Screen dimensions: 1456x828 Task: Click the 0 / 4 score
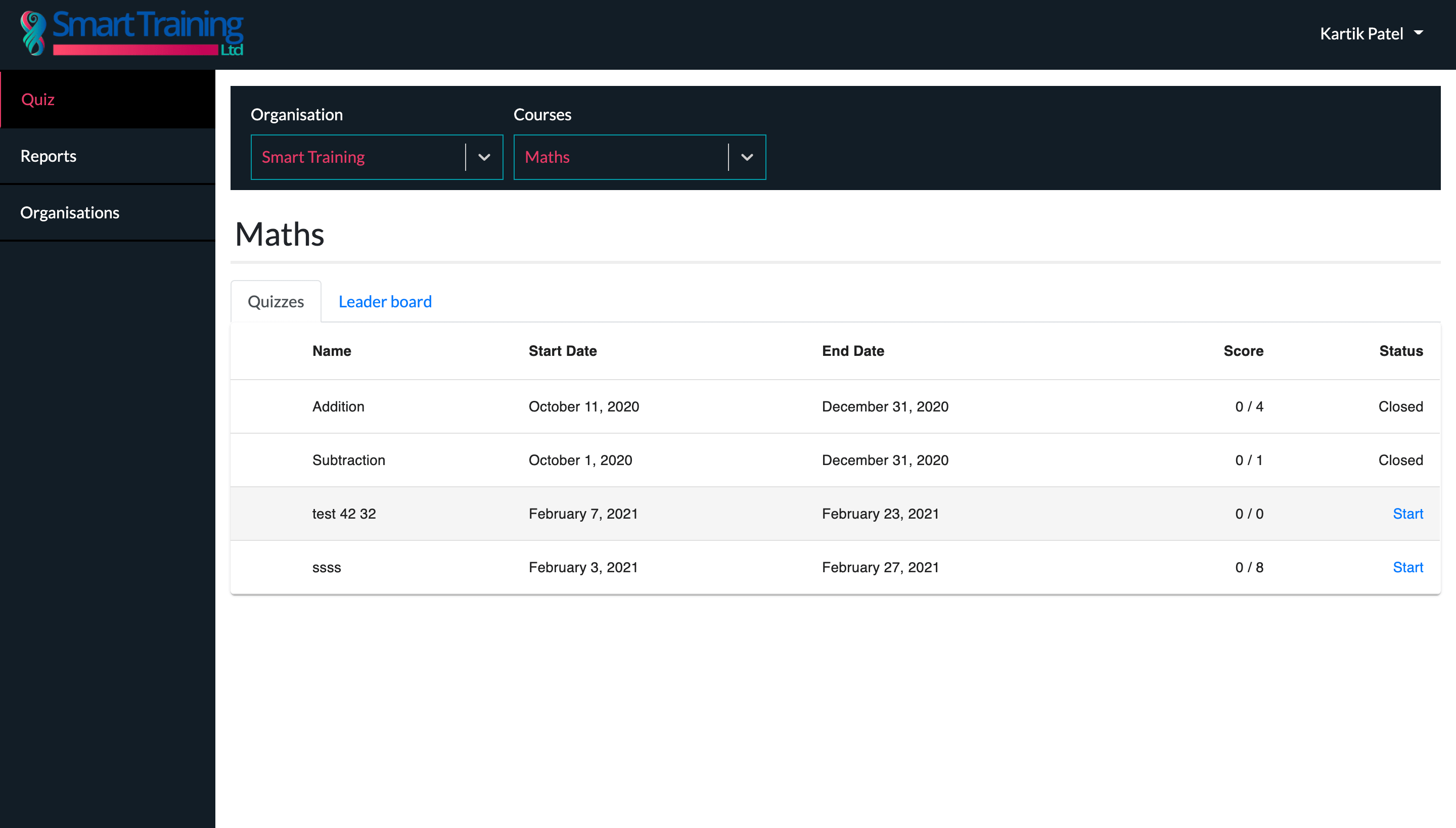coord(1249,406)
